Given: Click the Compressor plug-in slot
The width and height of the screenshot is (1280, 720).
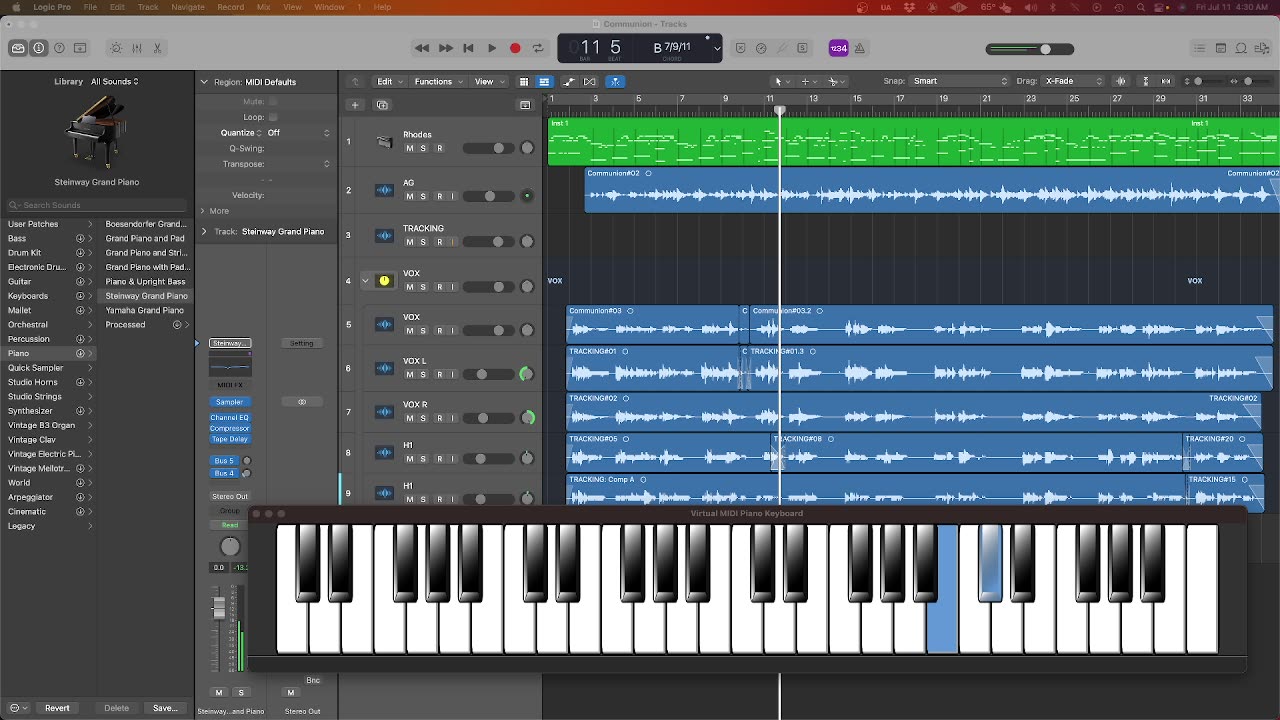Looking at the screenshot, I should tap(229, 428).
